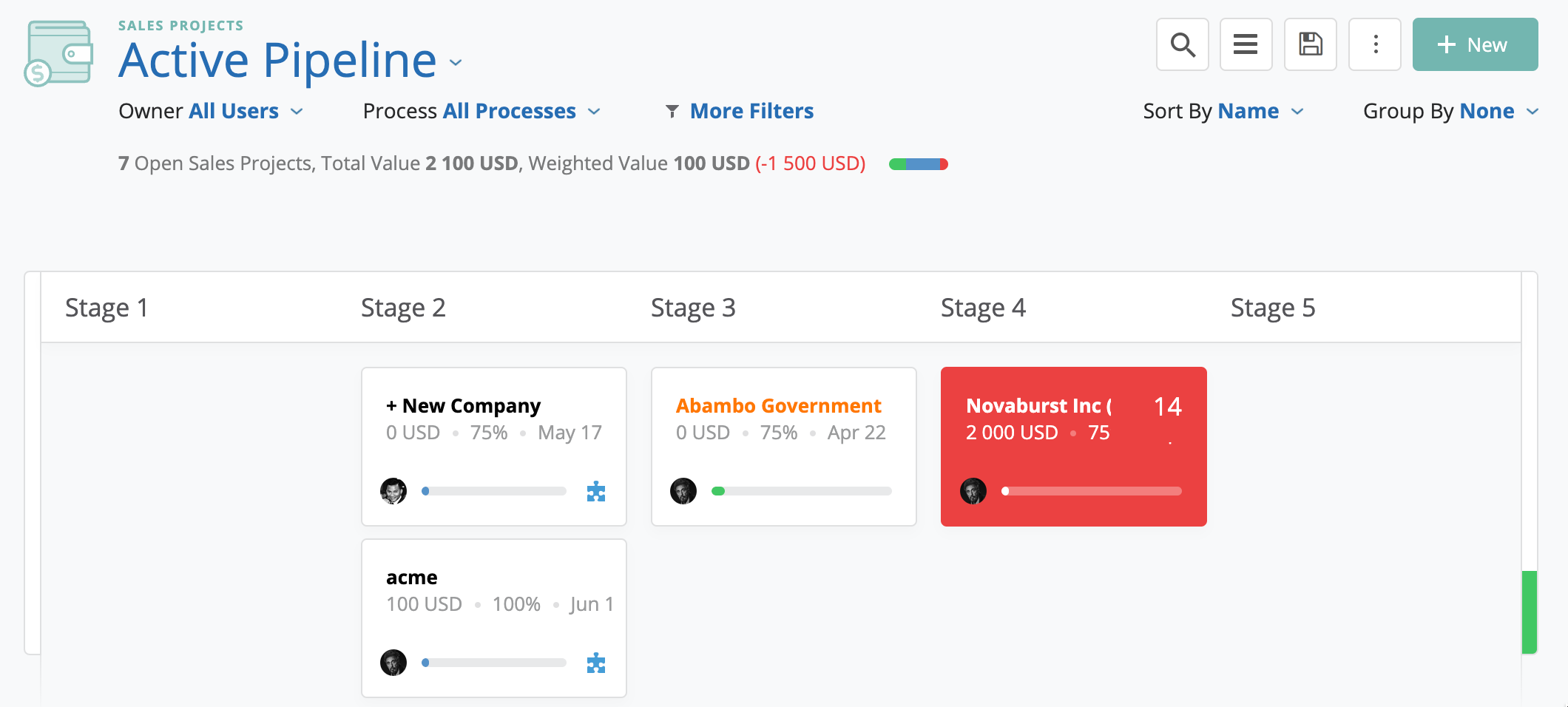The width and height of the screenshot is (1568, 707).
Task: Click "2 000 USD" value on Novaburst card
Action: click(1012, 433)
